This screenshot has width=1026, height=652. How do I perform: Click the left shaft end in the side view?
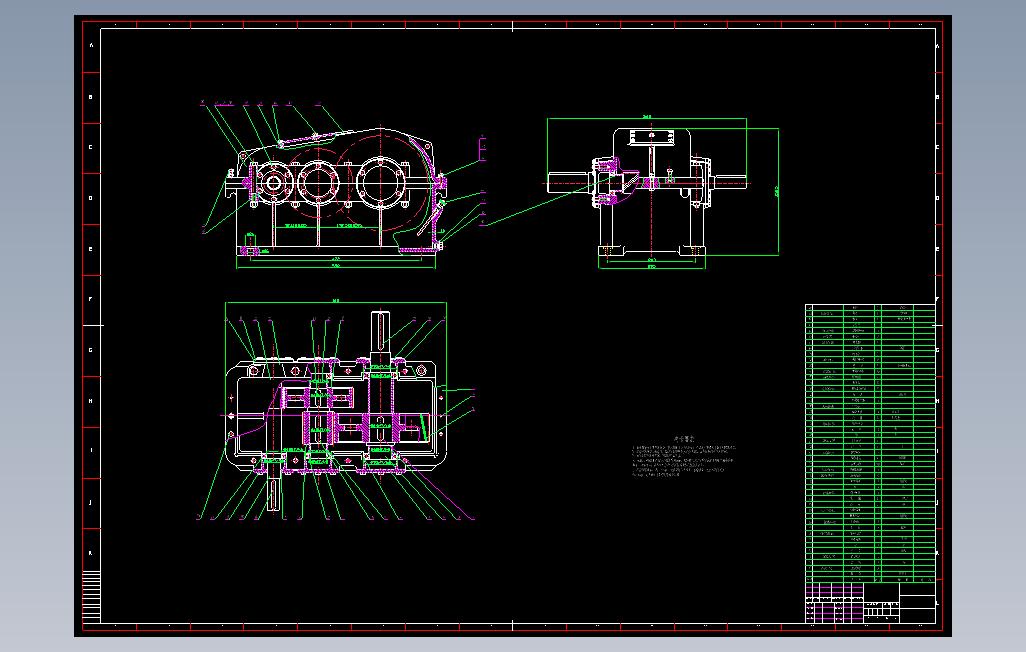pos(570,181)
